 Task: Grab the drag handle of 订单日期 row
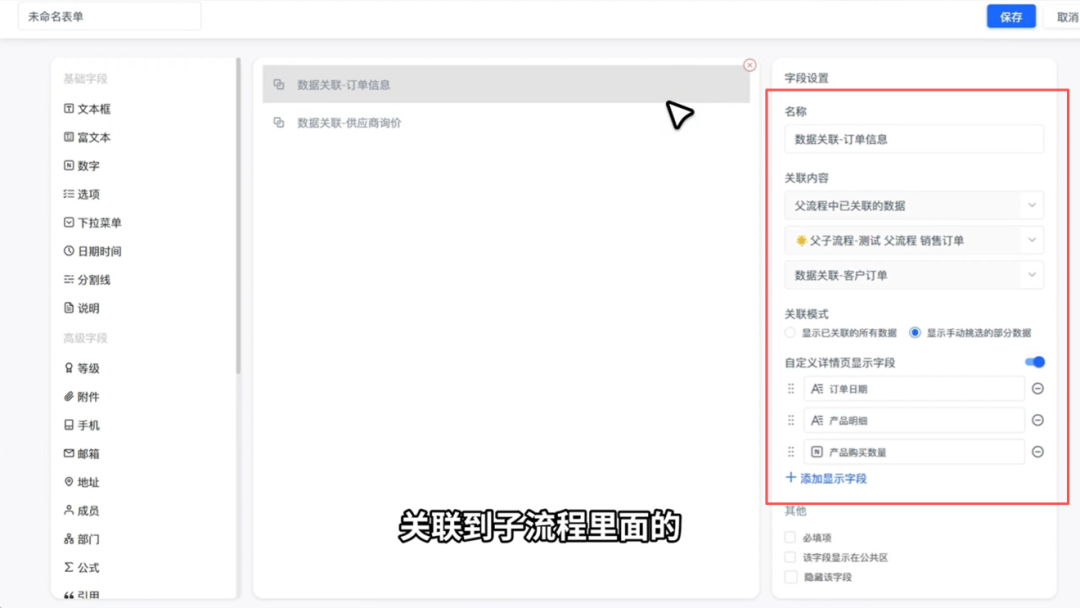click(791, 388)
